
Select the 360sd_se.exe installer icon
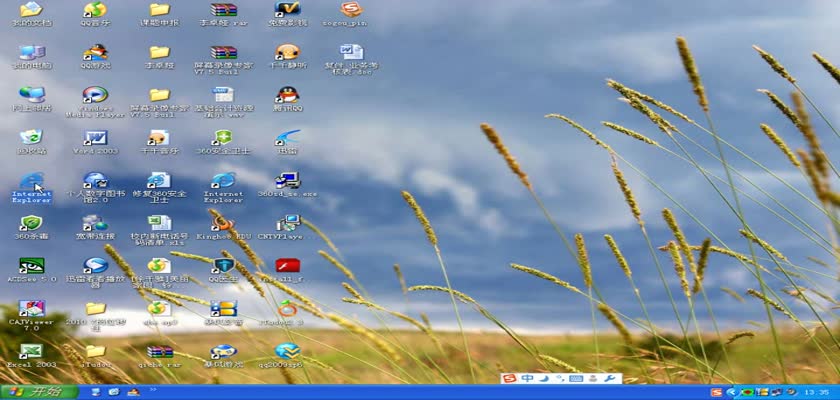click(x=288, y=185)
